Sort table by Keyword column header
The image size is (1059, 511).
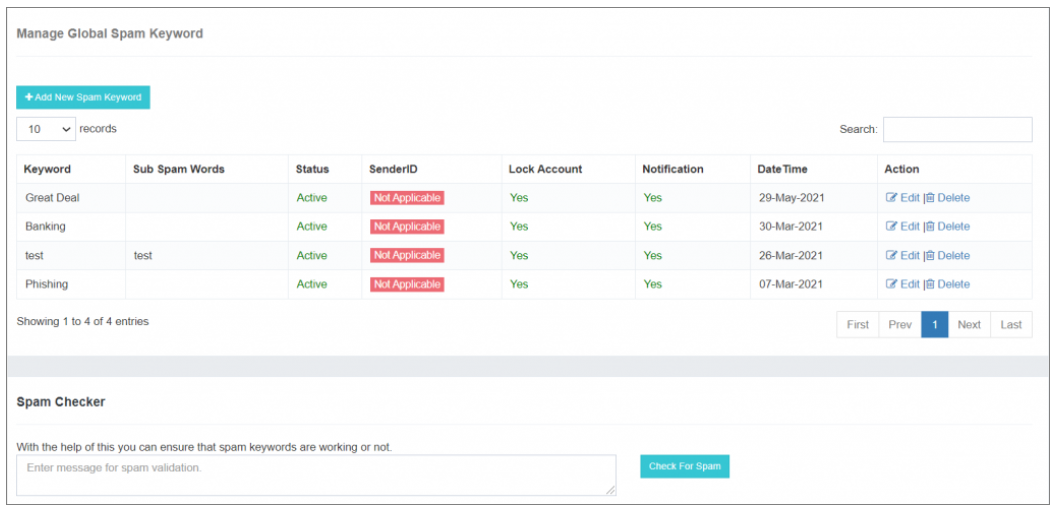coord(47,169)
